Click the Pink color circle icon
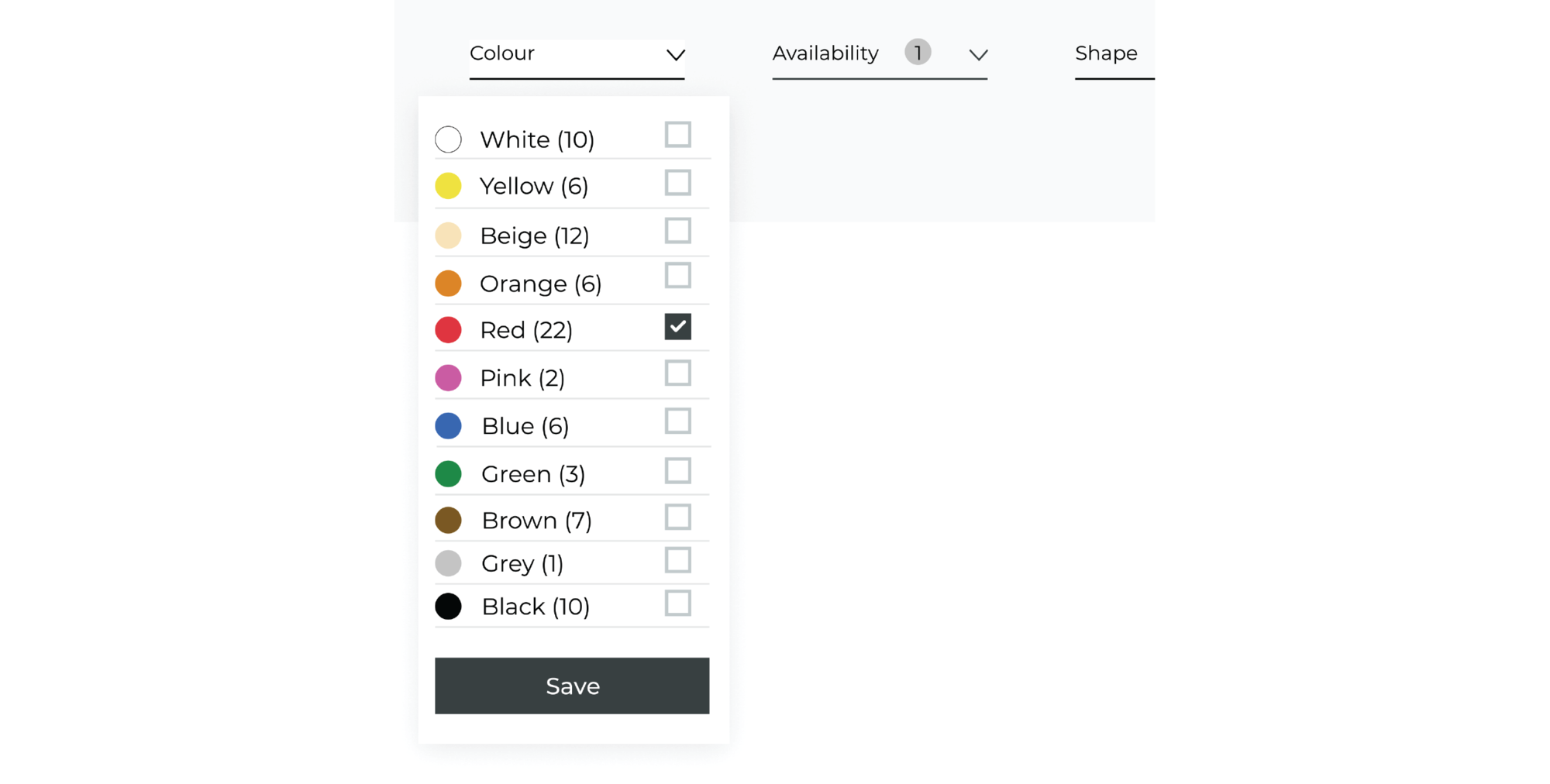Image resolution: width=1550 pixels, height=784 pixels. (x=448, y=378)
